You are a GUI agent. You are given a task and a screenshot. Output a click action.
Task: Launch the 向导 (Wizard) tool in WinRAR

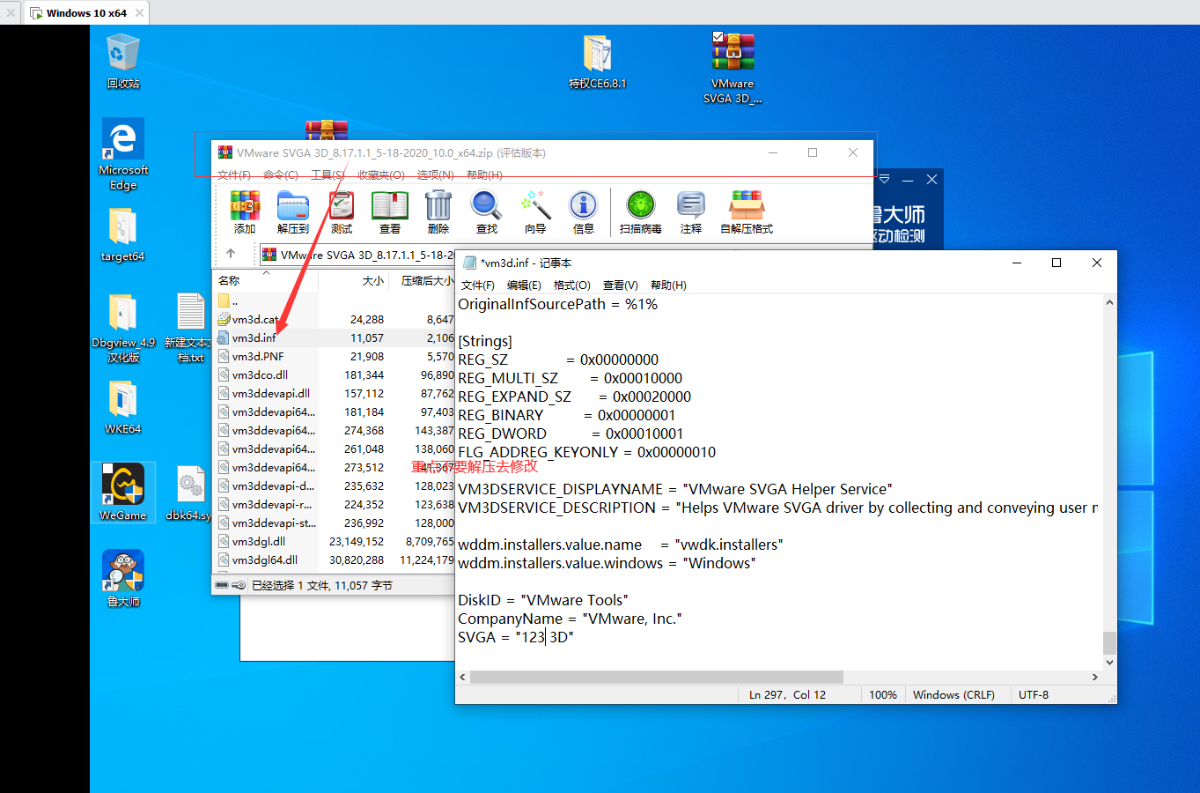point(535,213)
